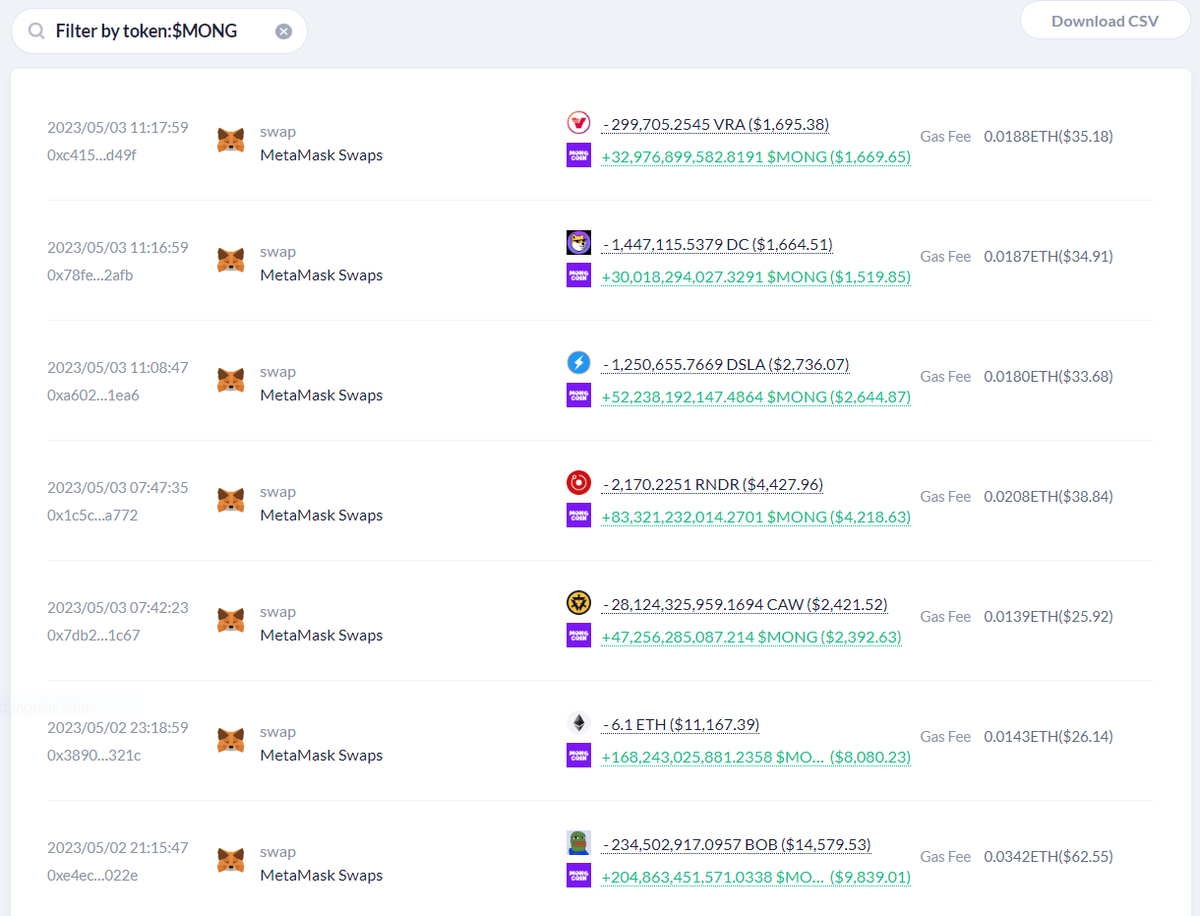The height and width of the screenshot is (916, 1200).
Task: Click the DSLA lightning token icon
Action: click(578, 363)
